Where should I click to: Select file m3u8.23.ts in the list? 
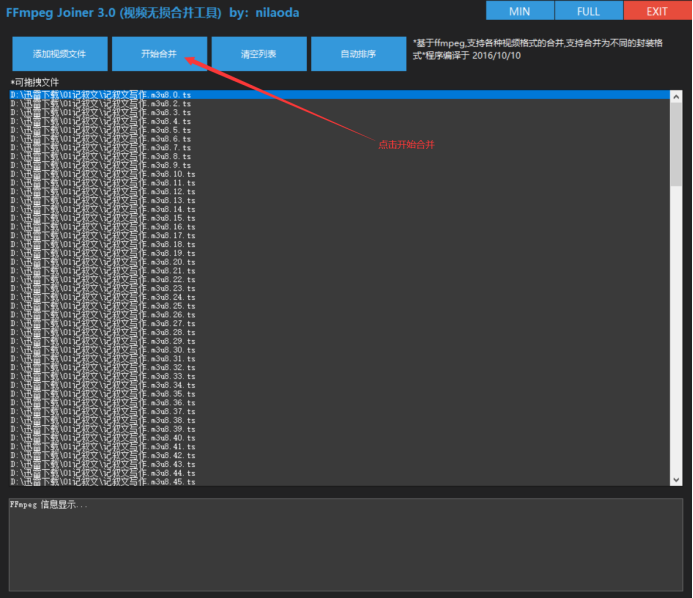339,288
